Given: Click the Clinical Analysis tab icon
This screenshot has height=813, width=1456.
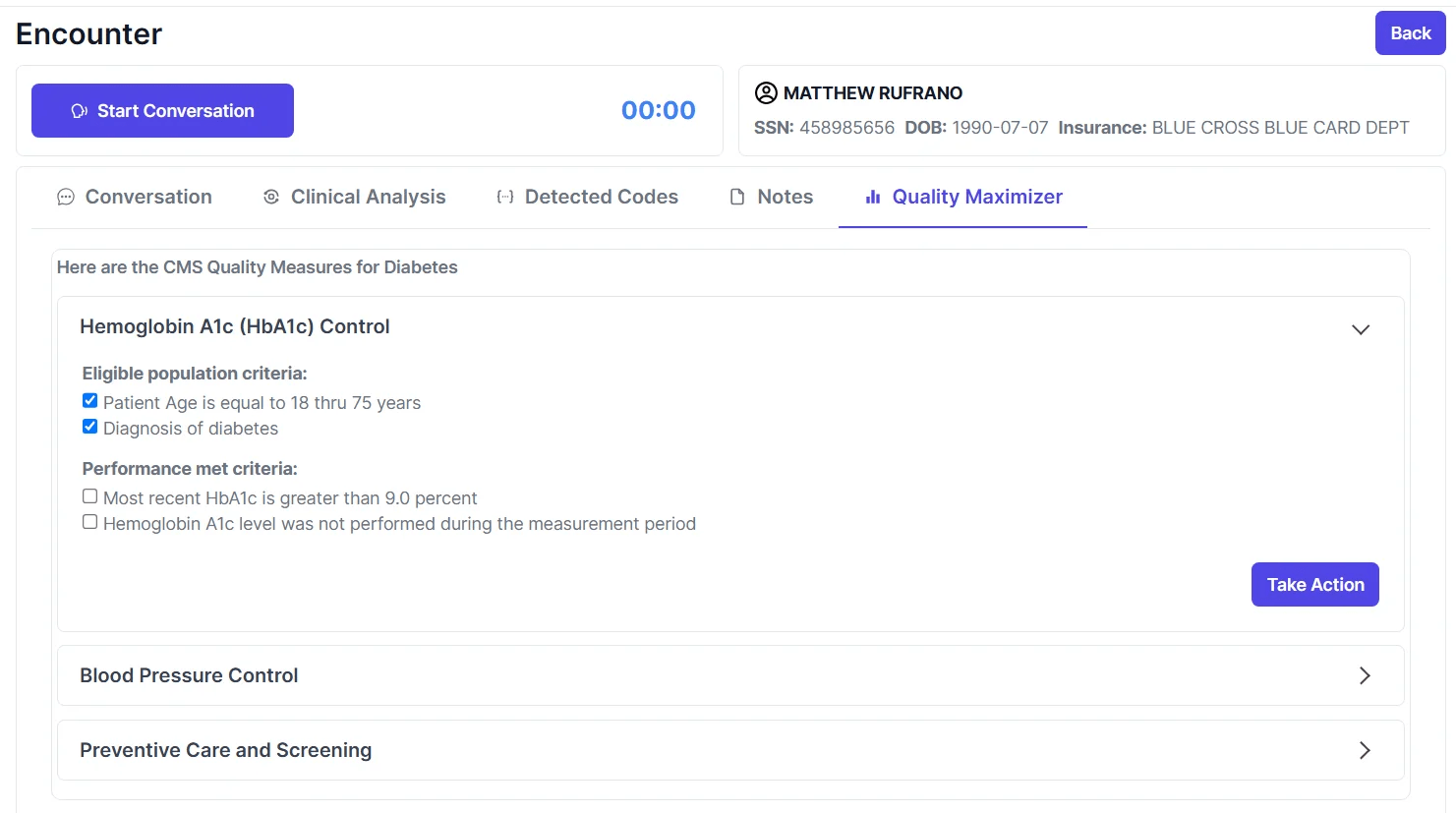Looking at the screenshot, I should 271,198.
